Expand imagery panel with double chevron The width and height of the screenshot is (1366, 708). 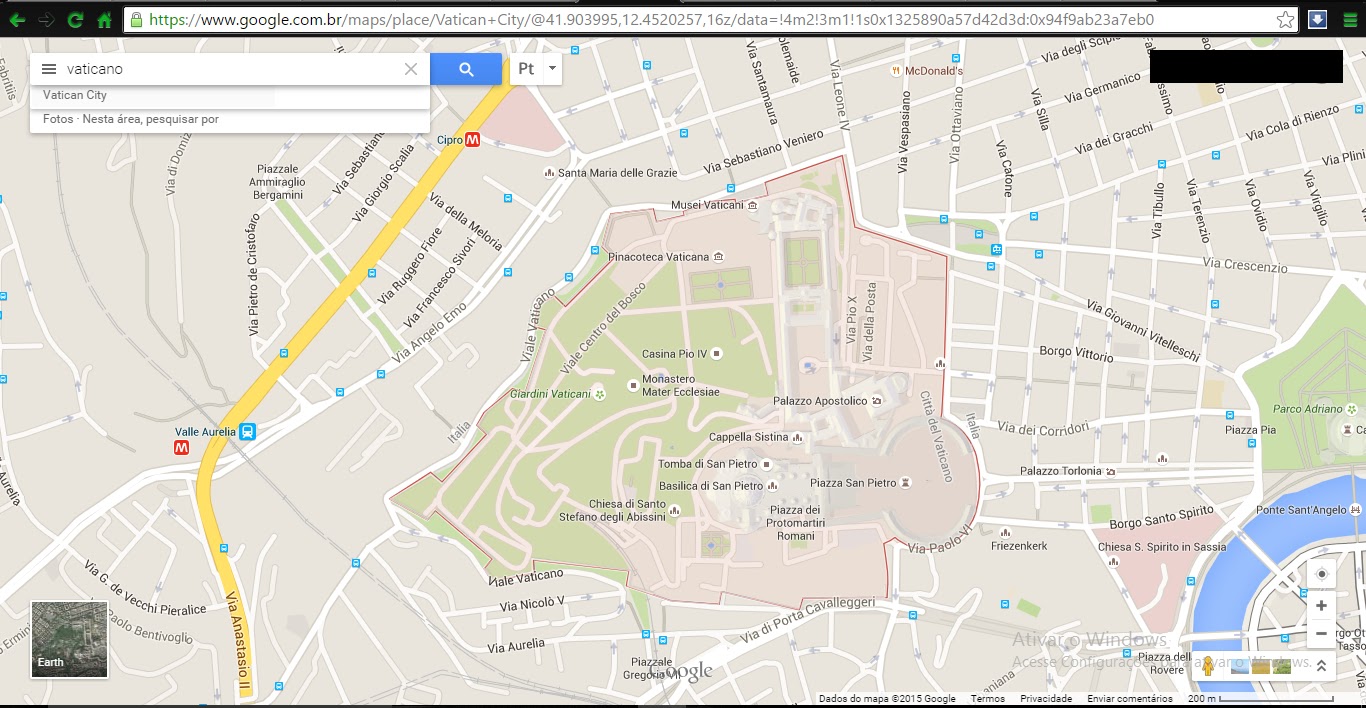(x=1321, y=666)
